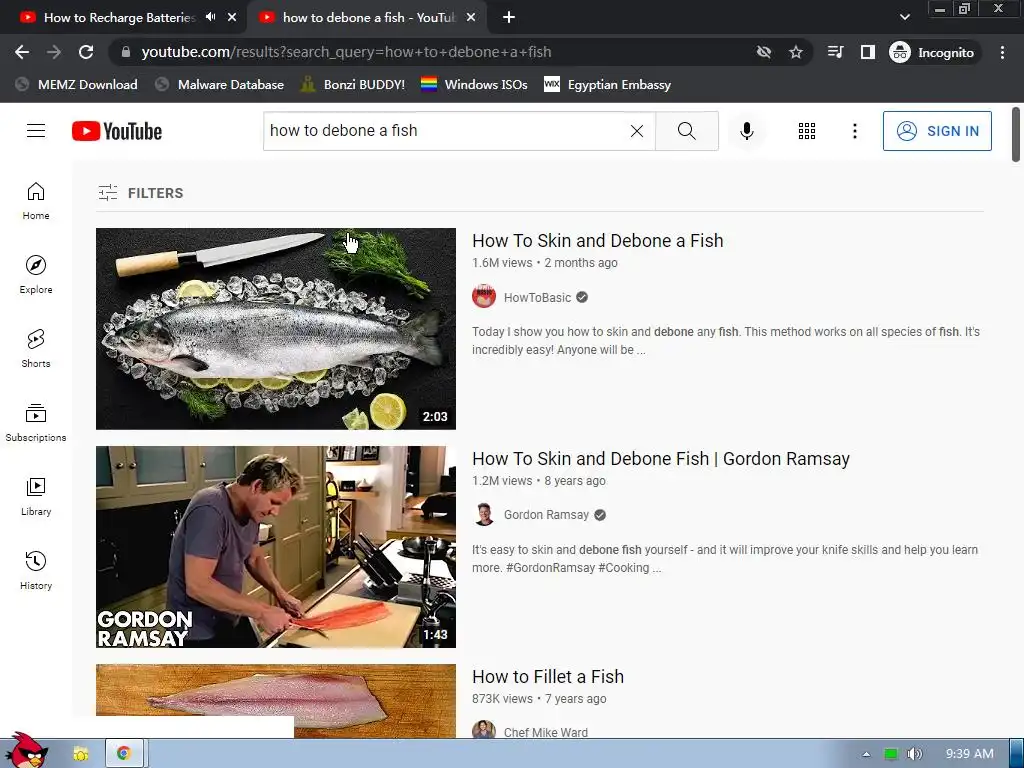The width and height of the screenshot is (1024, 768).
Task: Show hidden system tray icons arrow
Action: coord(866,754)
